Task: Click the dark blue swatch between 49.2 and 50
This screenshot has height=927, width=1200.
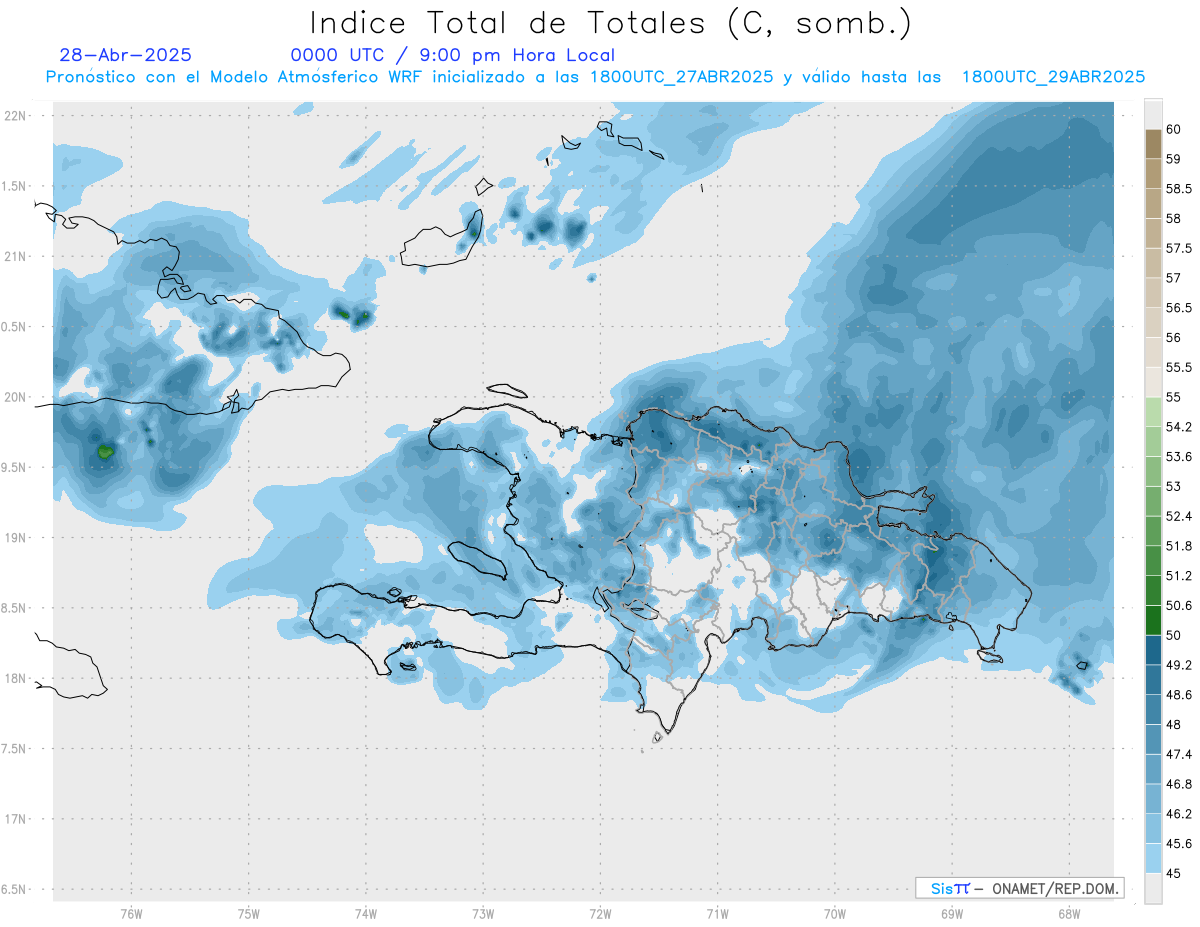Action: tap(1153, 650)
